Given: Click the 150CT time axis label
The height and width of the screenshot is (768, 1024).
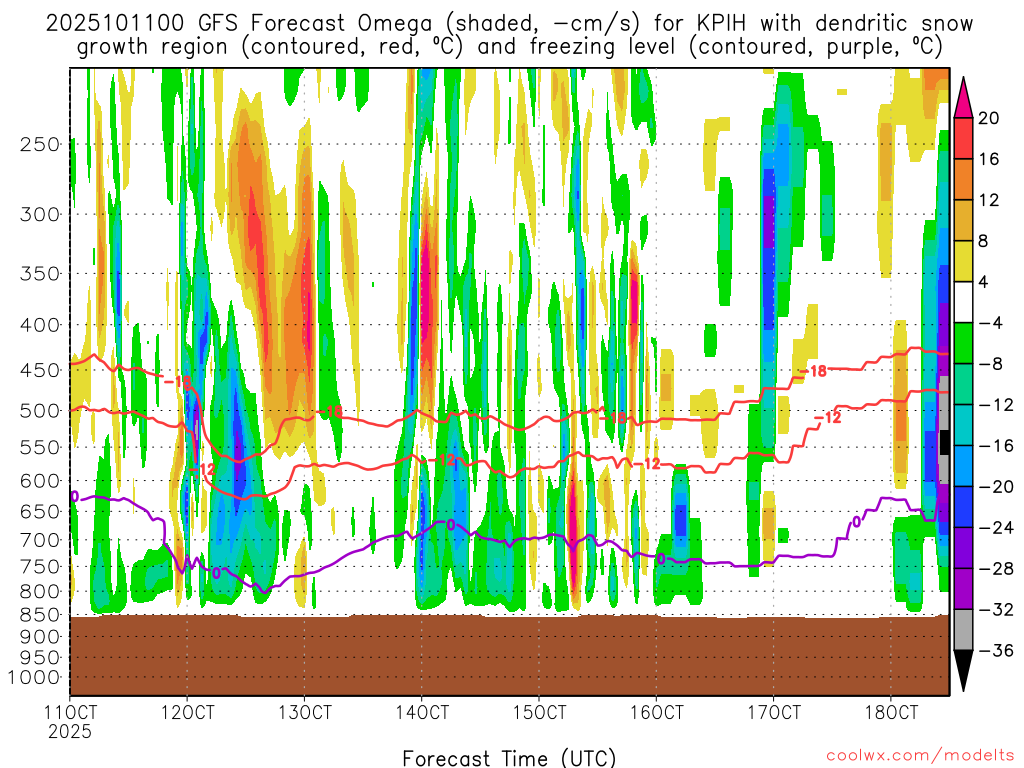Looking at the screenshot, I should (539, 712).
